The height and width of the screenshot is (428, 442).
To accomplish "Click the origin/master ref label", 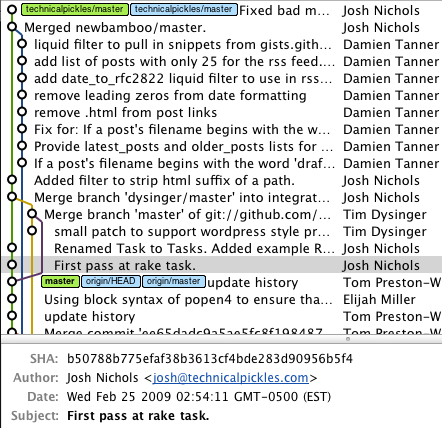I will pos(174,281).
